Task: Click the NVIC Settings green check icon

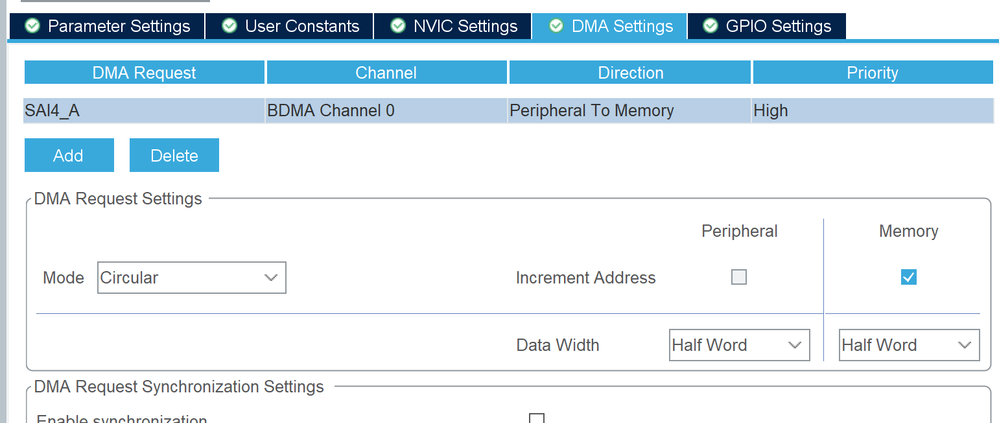Action: [x=398, y=26]
